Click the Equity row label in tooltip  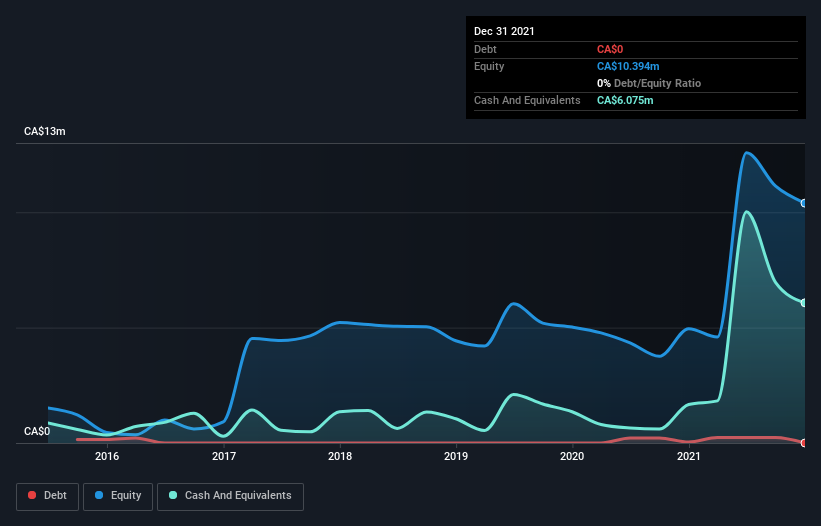click(x=489, y=66)
